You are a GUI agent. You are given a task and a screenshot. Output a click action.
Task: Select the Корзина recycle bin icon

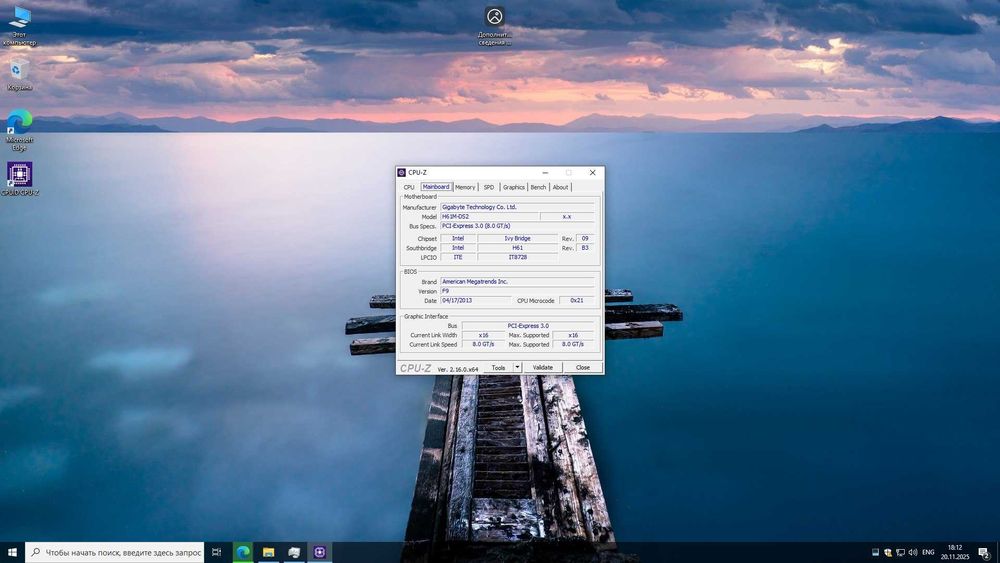19,74
